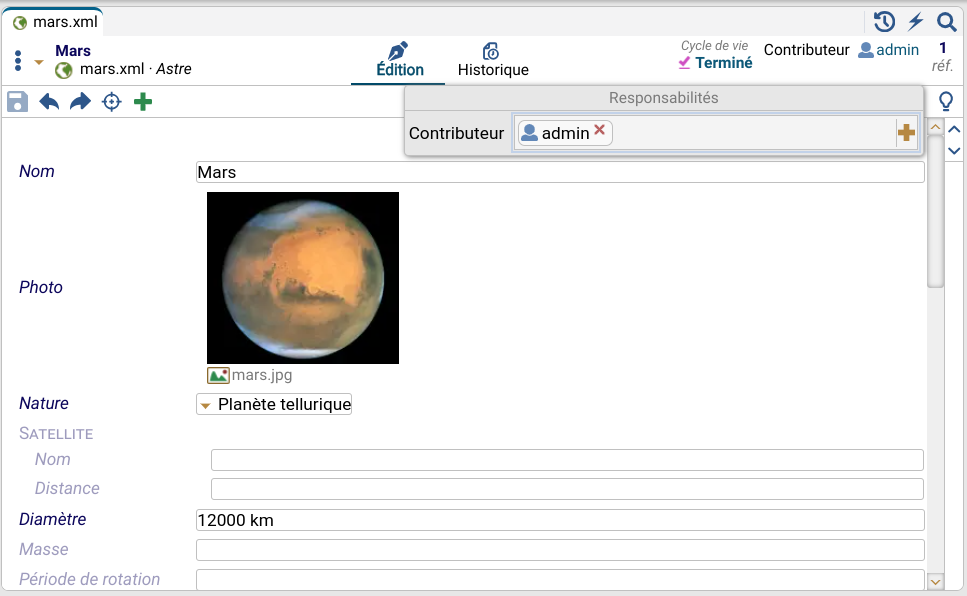Screen dimensions: 967x596
Task: Open the three-dot item menu
Action: 18,61
